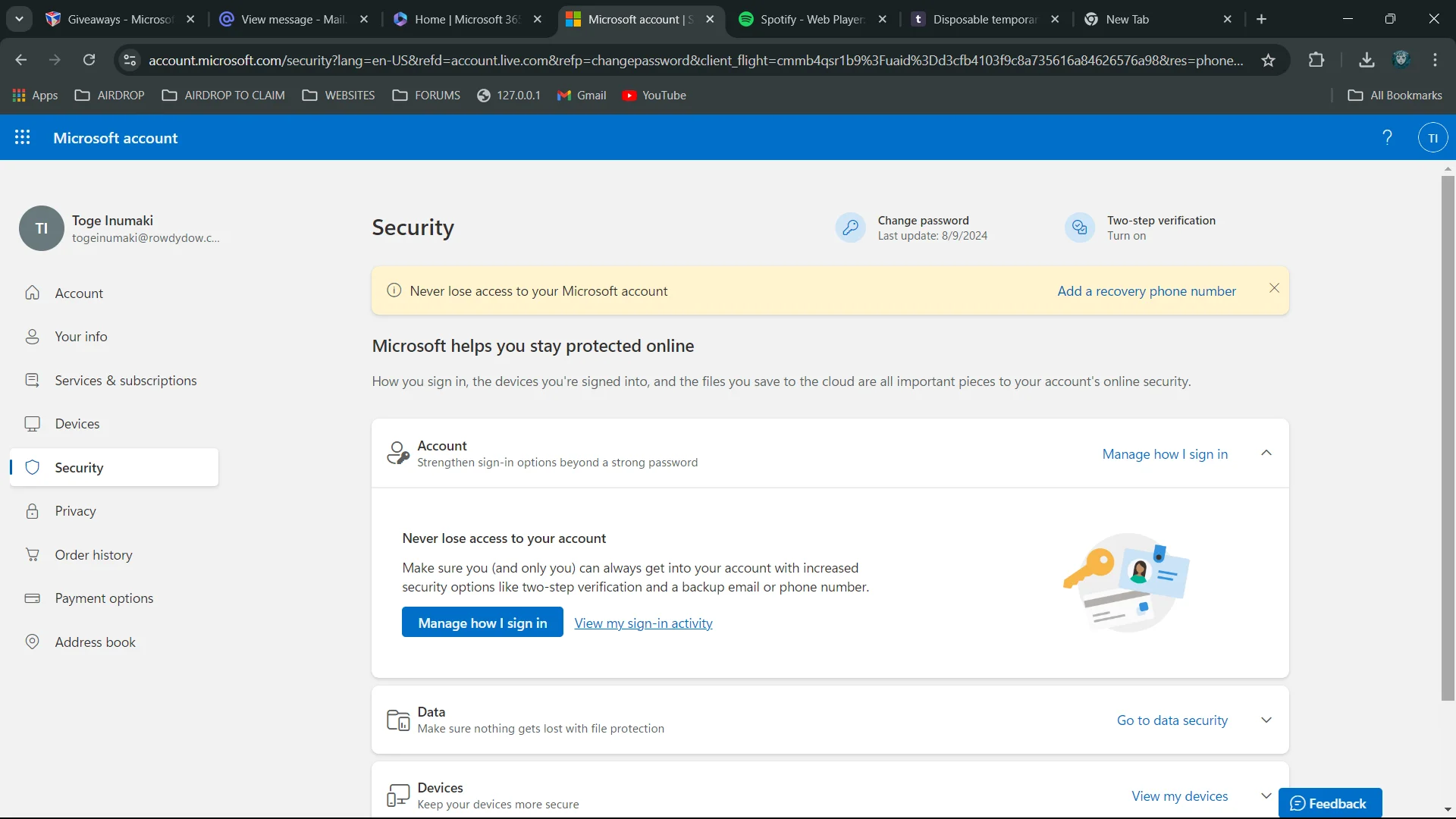The width and height of the screenshot is (1456, 819).
Task: Click the Data folder icon
Action: point(398,720)
